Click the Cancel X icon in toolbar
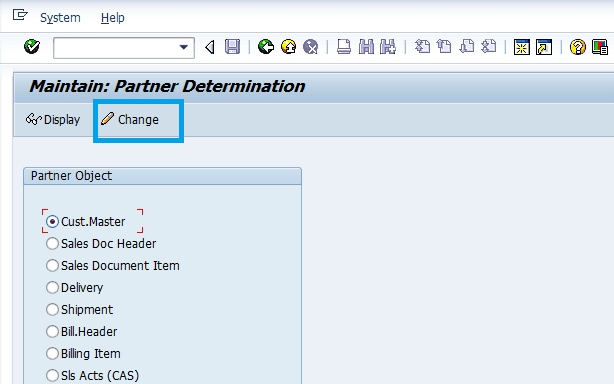Viewport: 614px width, 384px height. point(311,47)
